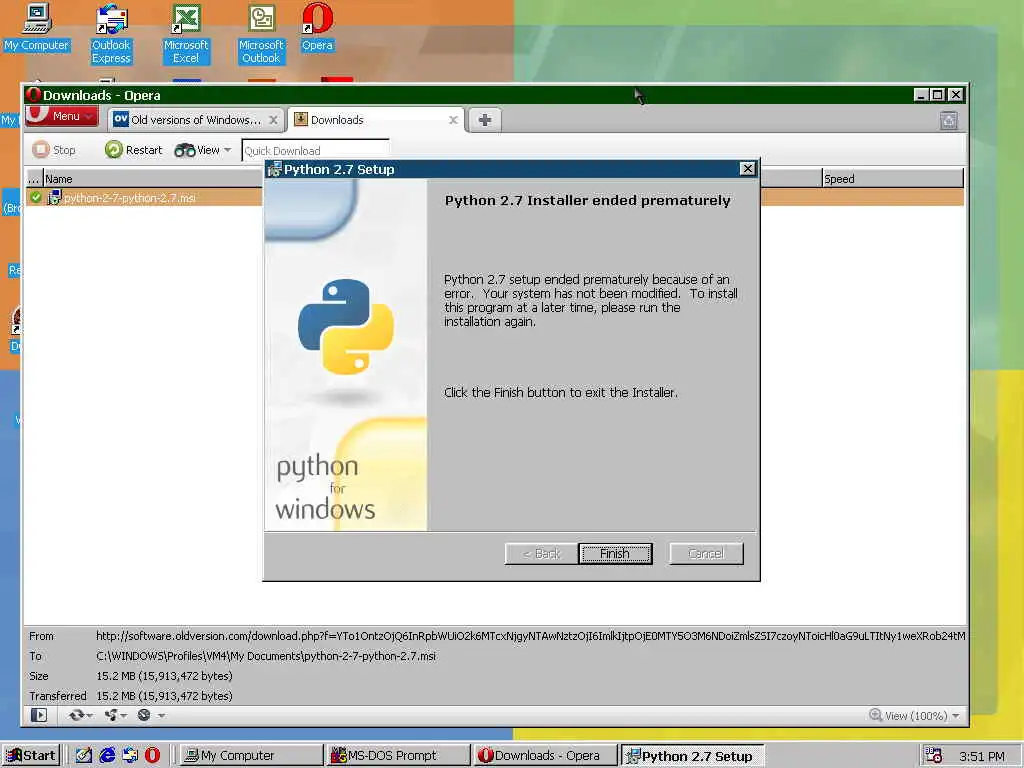Click green completed checkmark on download row

pos(35,197)
